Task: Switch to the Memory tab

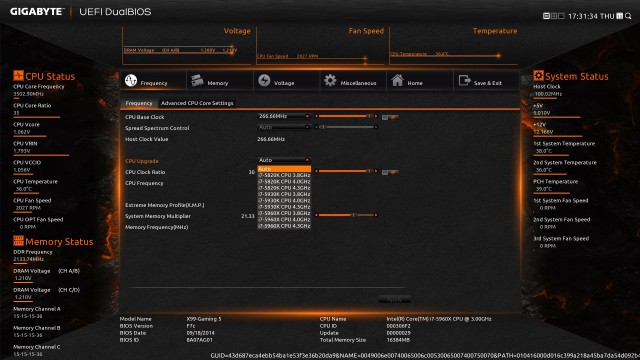Action: click(x=220, y=80)
